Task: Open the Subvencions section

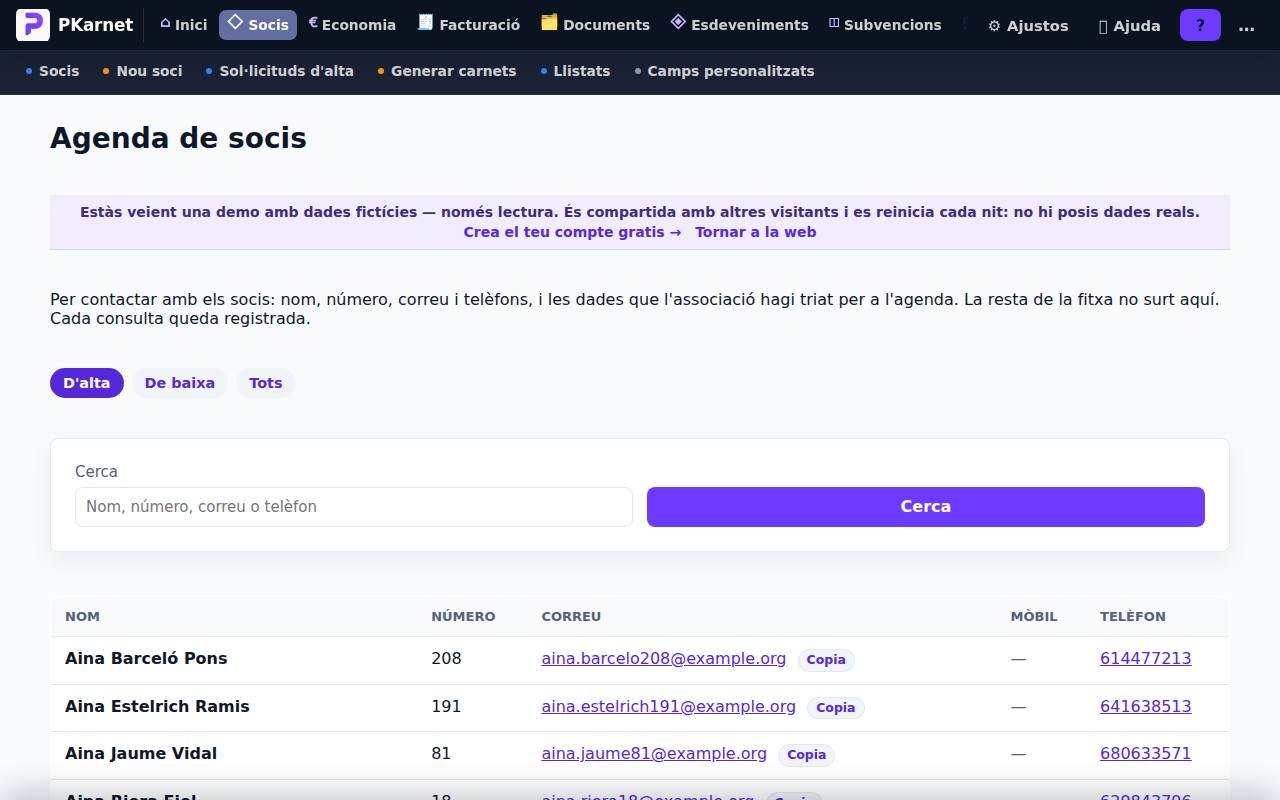Action: point(885,25)
